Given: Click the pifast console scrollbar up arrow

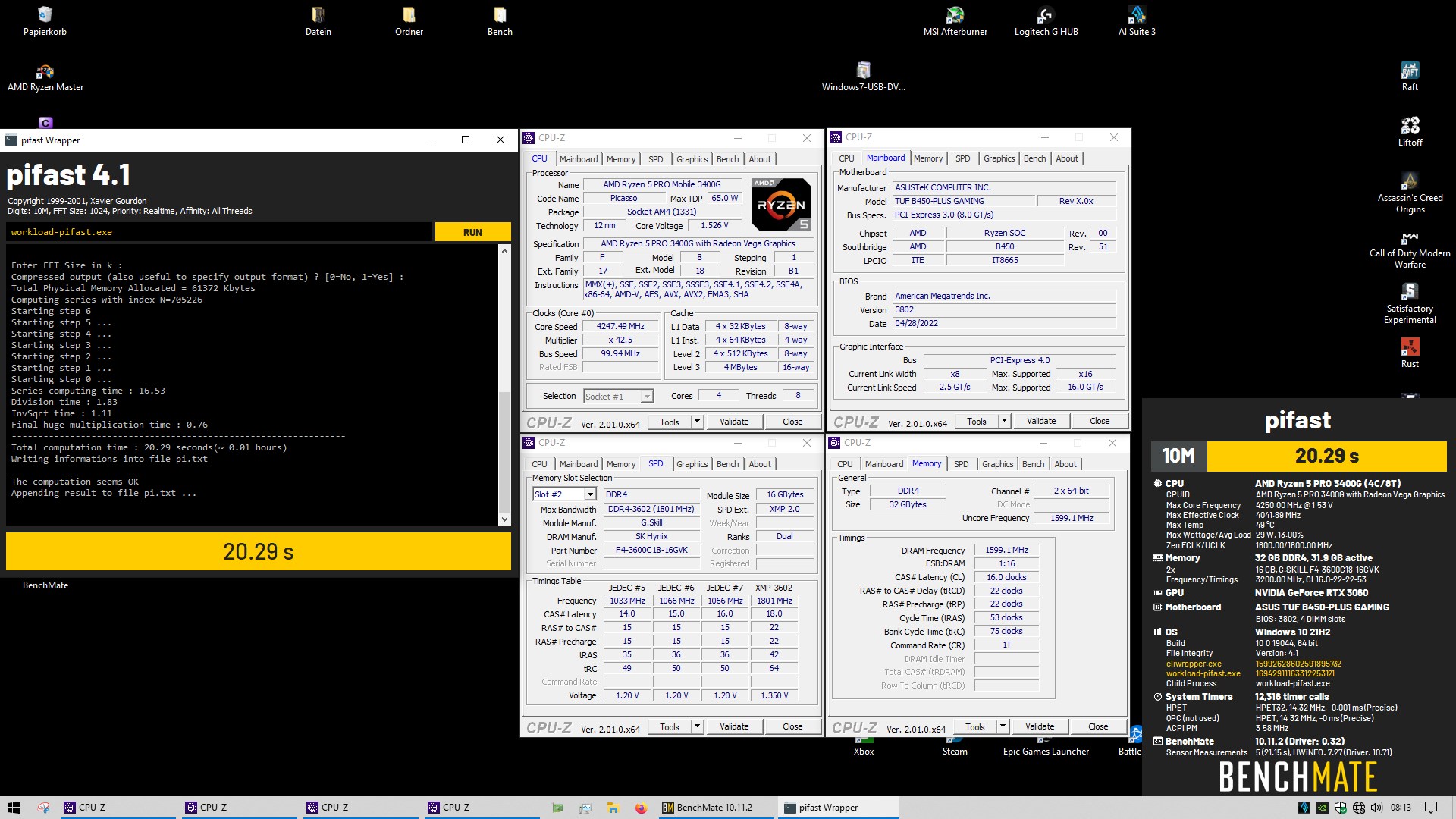Looking at the screenshot, I should pyautogui.click(x=504, y=251).
